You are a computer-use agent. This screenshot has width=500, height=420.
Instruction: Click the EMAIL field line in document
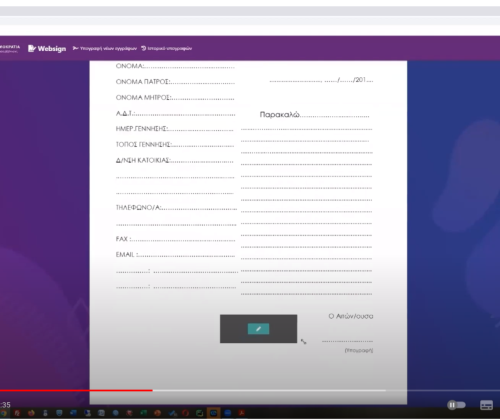click(175, 255)
